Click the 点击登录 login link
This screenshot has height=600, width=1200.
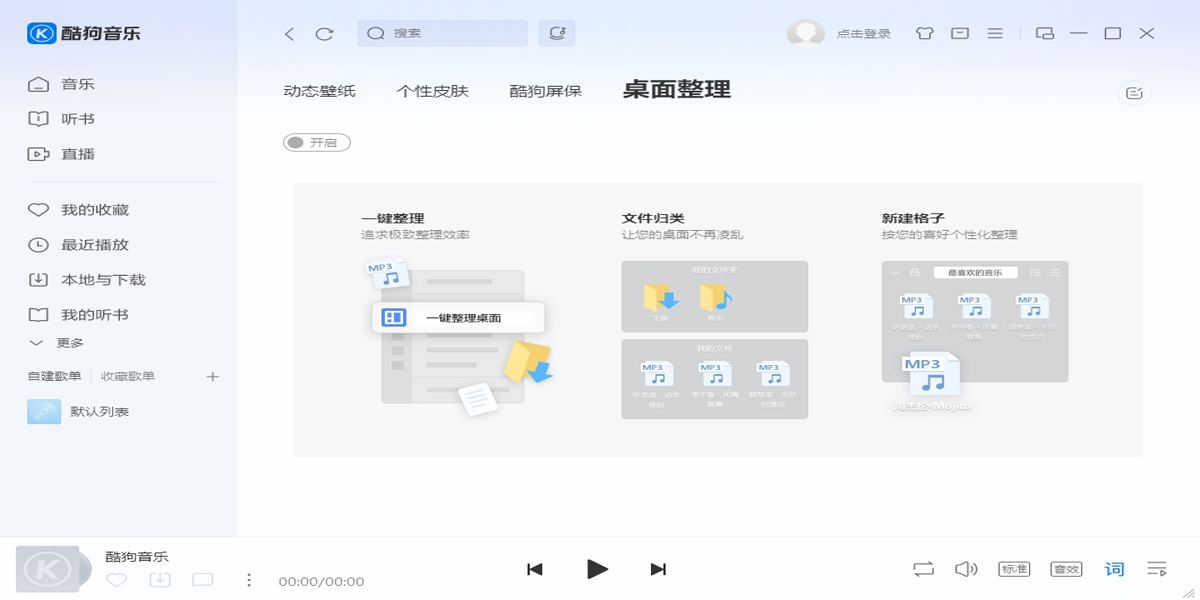(862, 33)
